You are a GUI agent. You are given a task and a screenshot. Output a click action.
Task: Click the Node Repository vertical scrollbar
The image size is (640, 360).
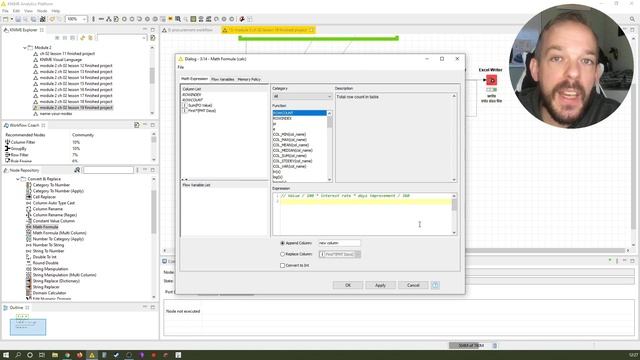click(154, 238)
